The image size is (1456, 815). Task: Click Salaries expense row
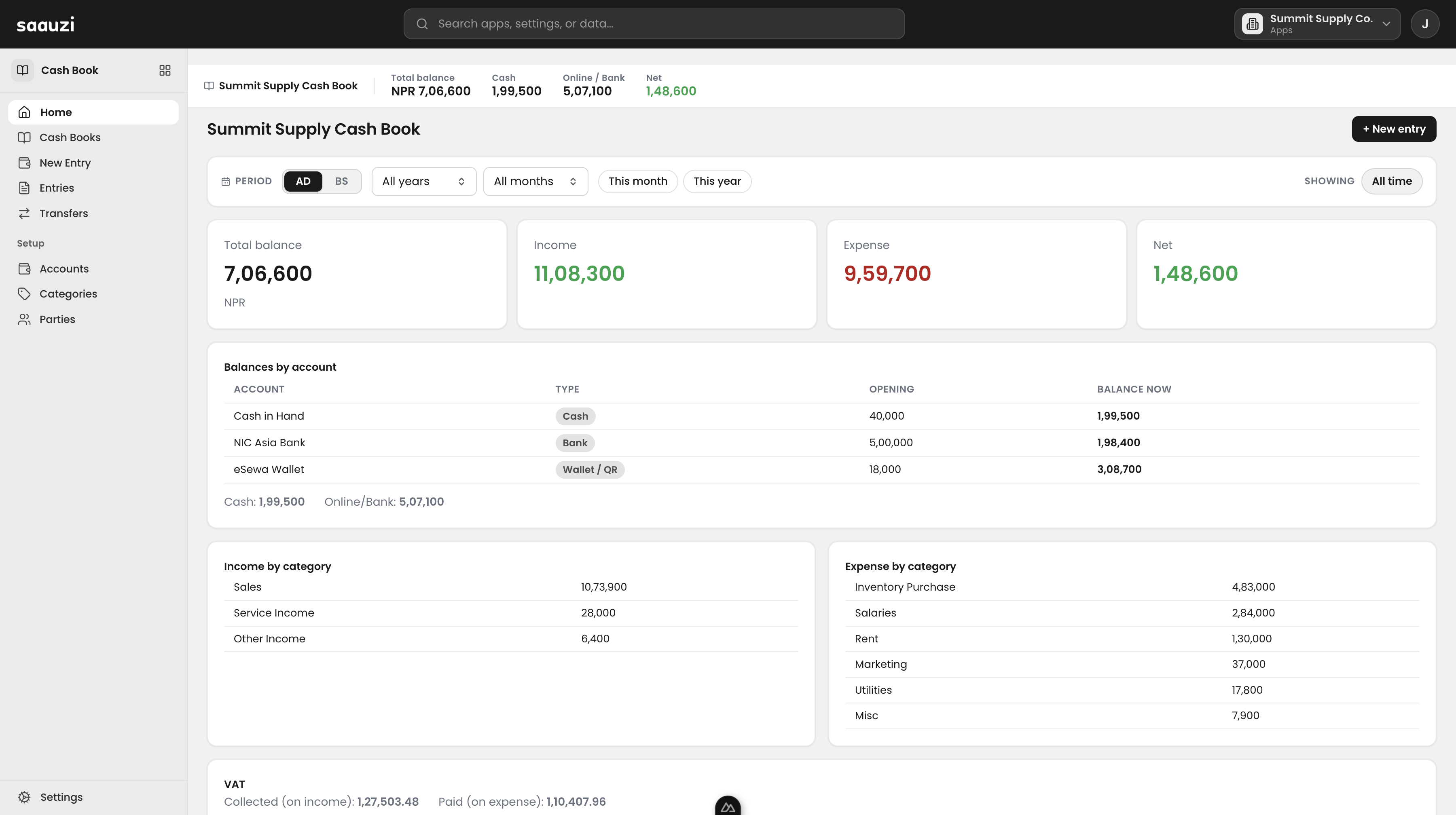tap(1132, 613)
